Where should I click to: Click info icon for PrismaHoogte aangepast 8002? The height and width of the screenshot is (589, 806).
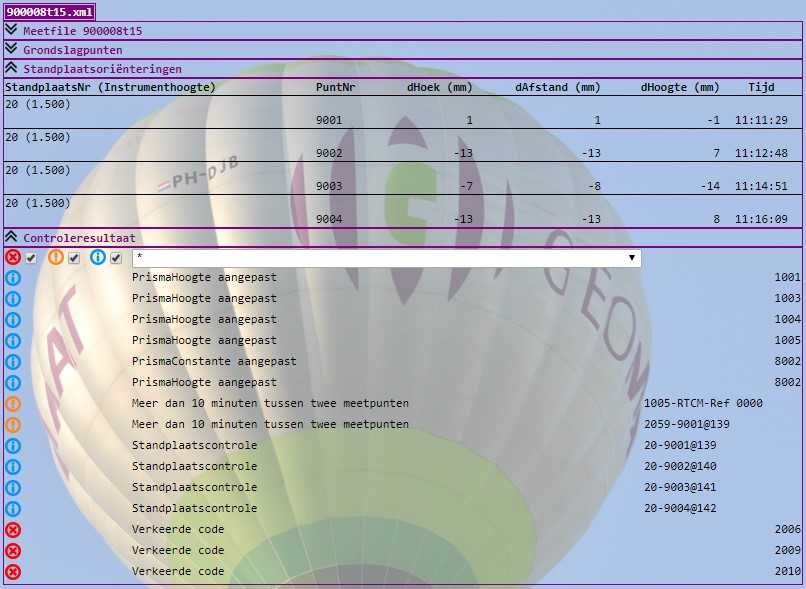pos(13,383)
